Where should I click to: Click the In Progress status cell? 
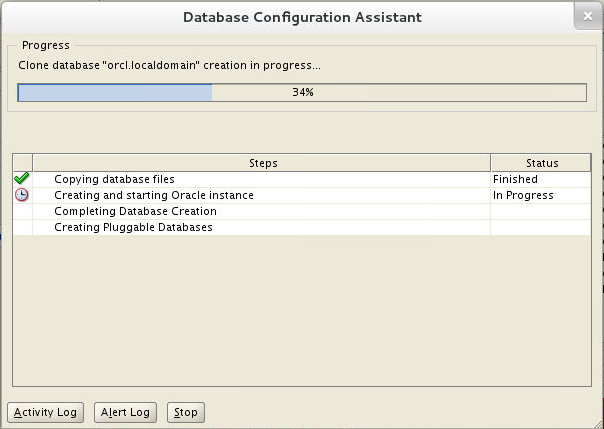[x=540, y=195]
